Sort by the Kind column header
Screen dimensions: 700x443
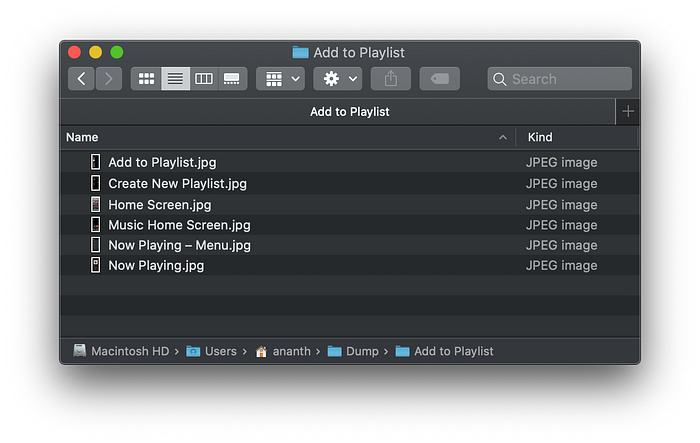pyautogui.click(x=540, y=137)
